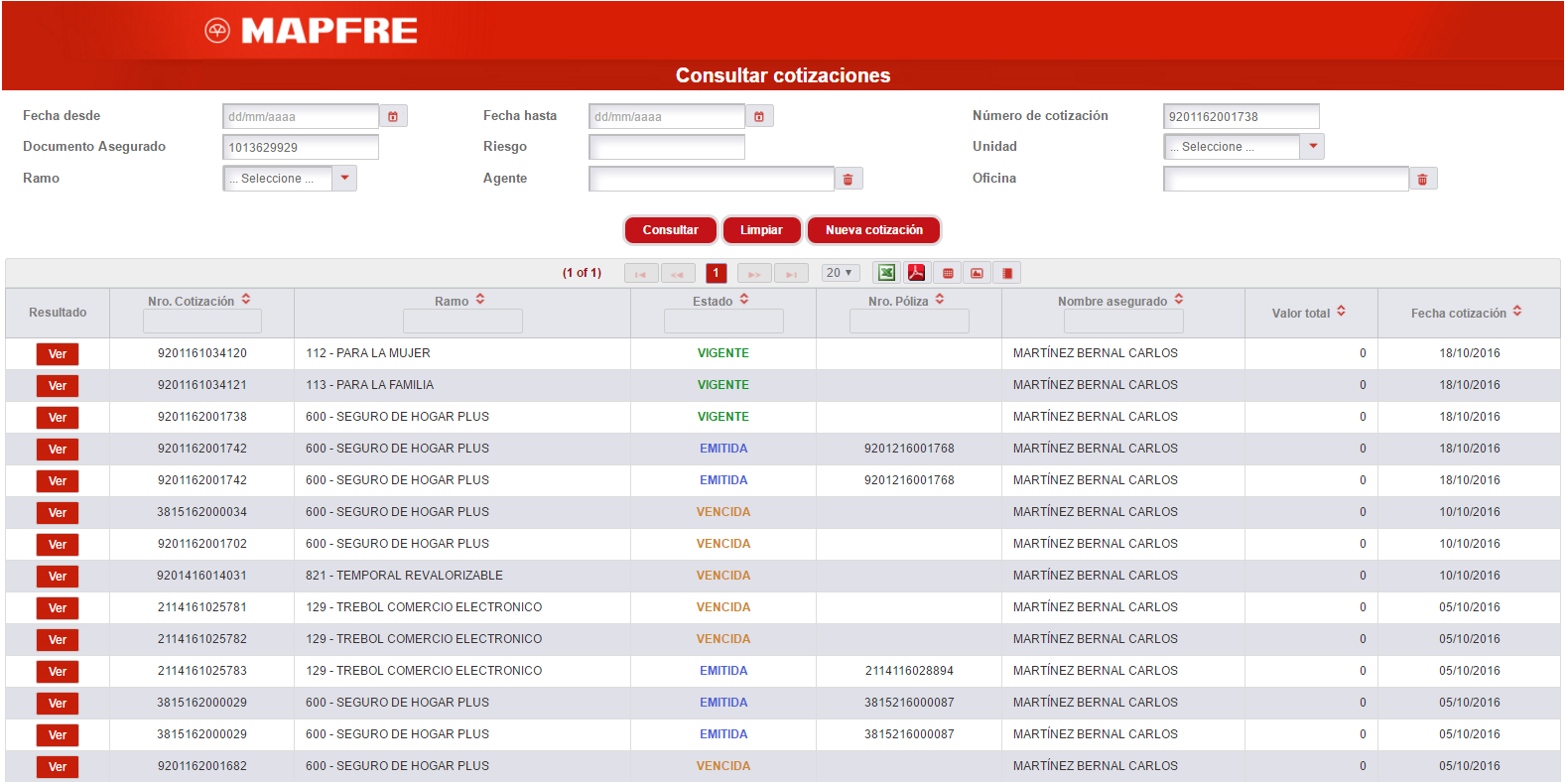View quotation 3815162000034
This screenshot has height=782, width=1568.
click(x=58, y=513)
